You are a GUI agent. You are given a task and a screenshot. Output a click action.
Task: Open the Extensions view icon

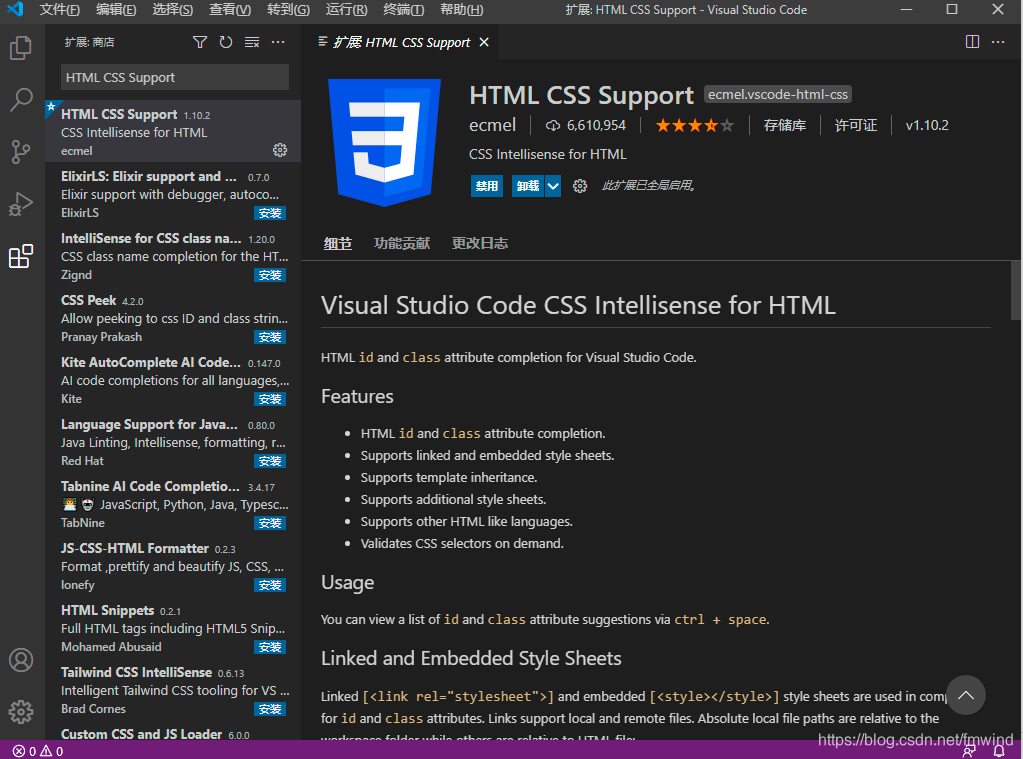21,256
